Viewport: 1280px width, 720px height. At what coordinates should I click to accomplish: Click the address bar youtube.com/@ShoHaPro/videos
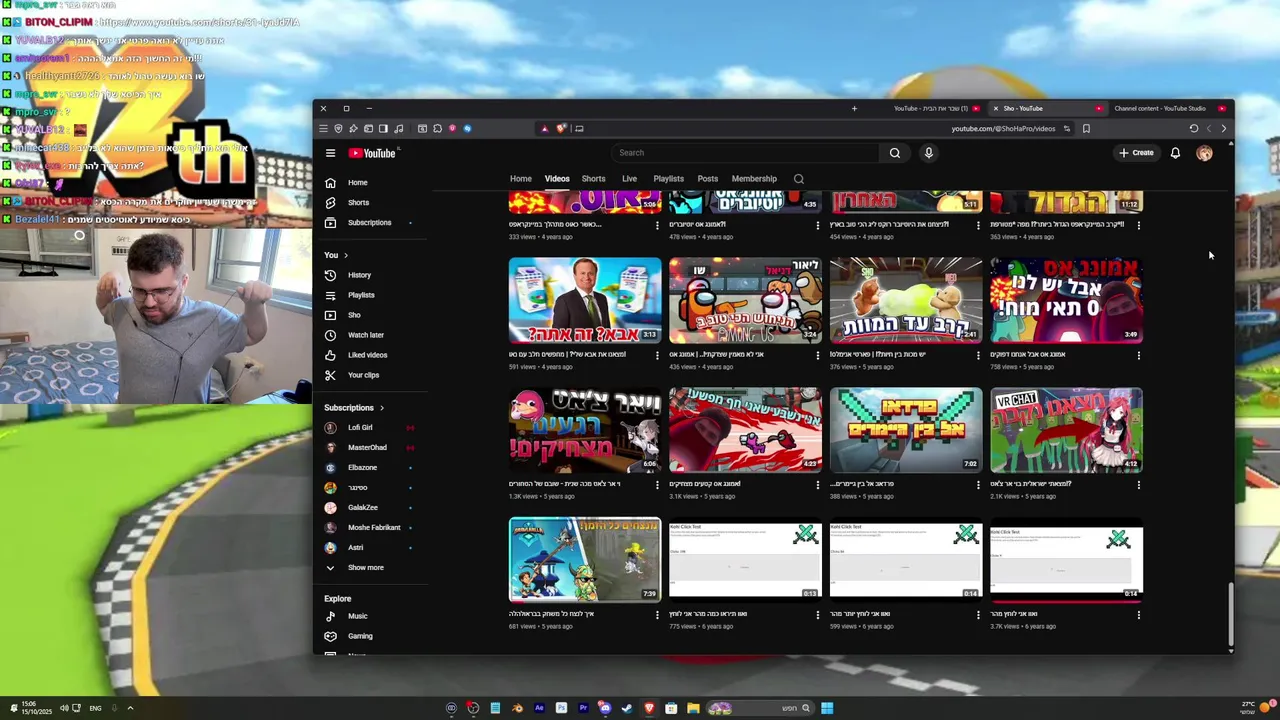point(1003,129)
